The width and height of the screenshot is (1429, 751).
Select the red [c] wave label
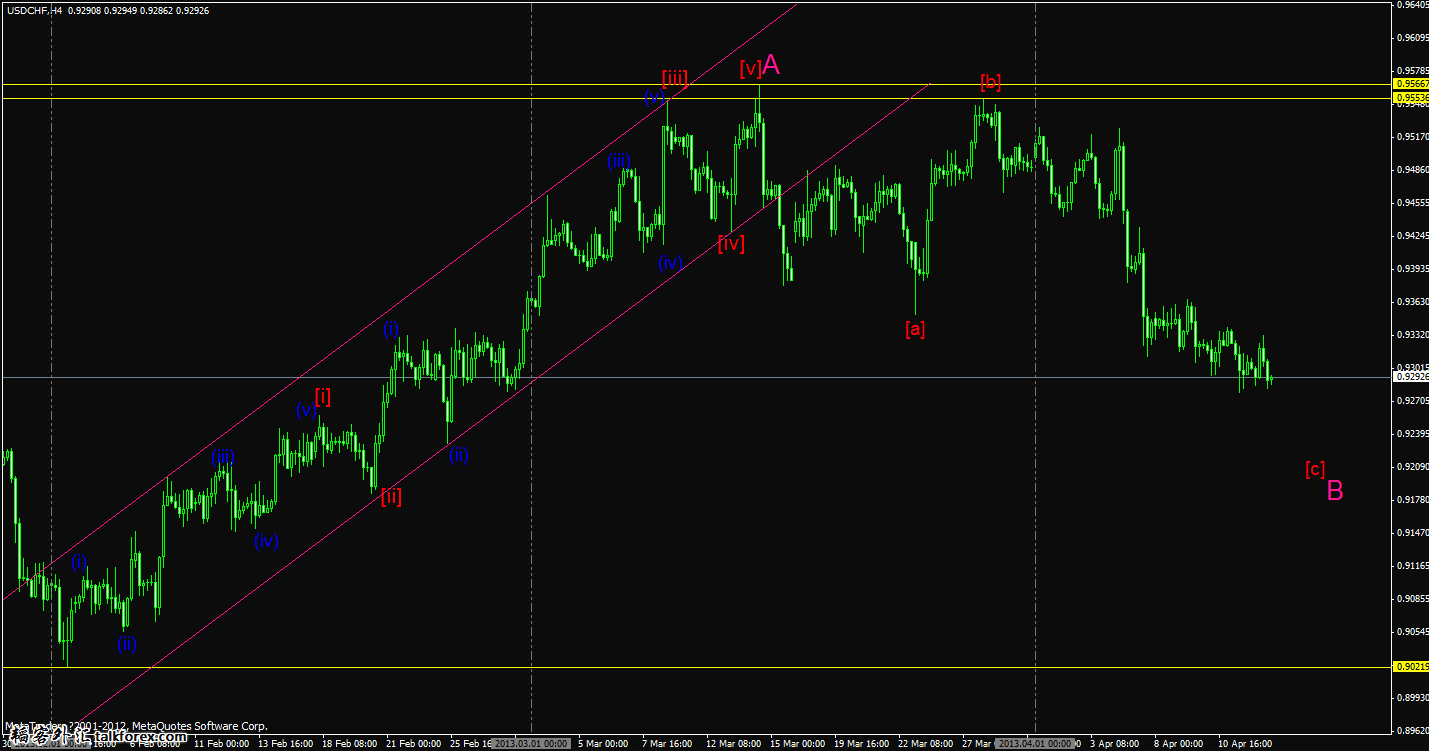click(x=1315, y=469)
